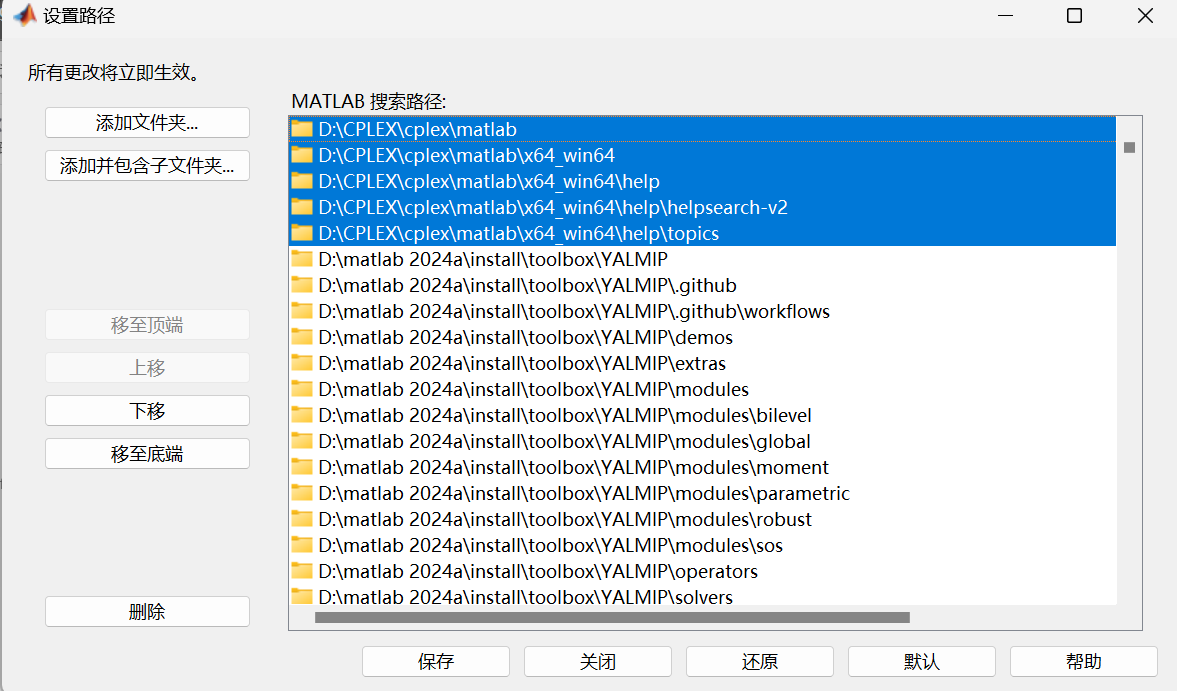Screen dimensions: 1177x691
Task: Select path D:\CPLEX\cplex\matlab\x64_win64
Action: pyautogui.click(x=703, y=155)
